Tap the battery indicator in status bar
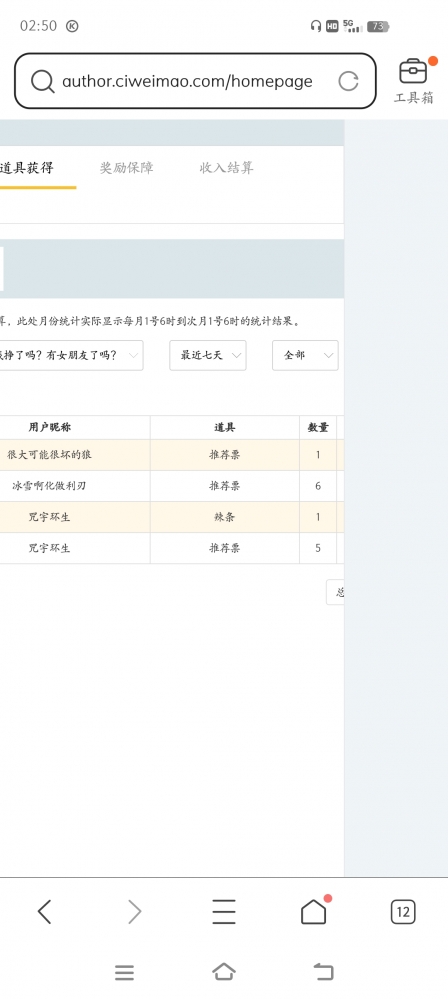 pyautogui.click(x=378, y=26)
